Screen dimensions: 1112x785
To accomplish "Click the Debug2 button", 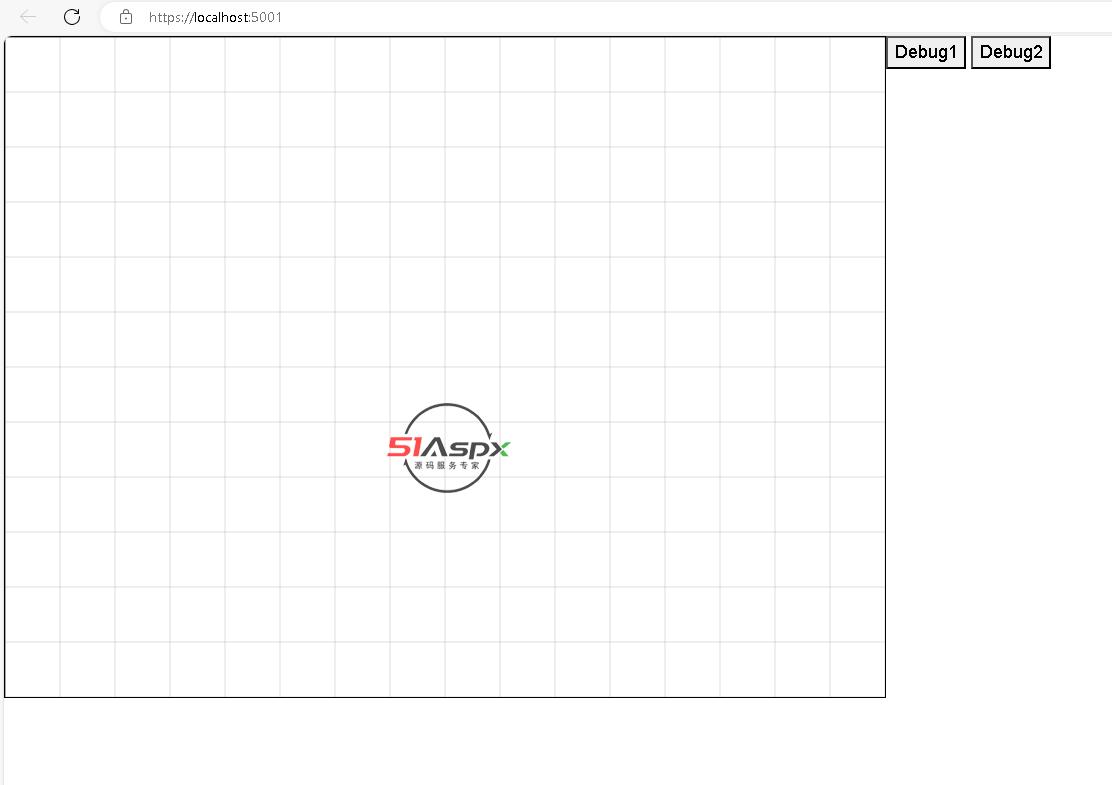I will point(1011,52).
